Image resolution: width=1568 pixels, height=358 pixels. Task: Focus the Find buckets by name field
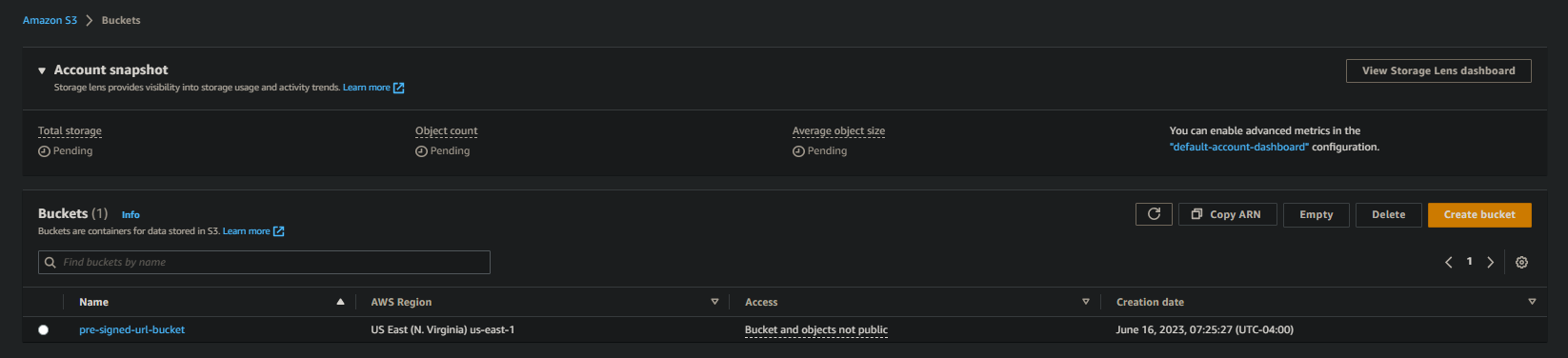coord(264,263)
